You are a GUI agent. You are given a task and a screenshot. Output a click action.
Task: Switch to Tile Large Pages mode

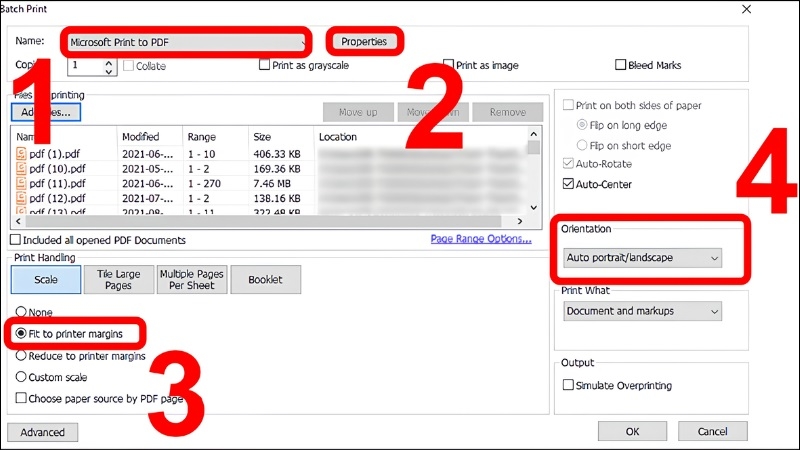(x=118, y=280)
